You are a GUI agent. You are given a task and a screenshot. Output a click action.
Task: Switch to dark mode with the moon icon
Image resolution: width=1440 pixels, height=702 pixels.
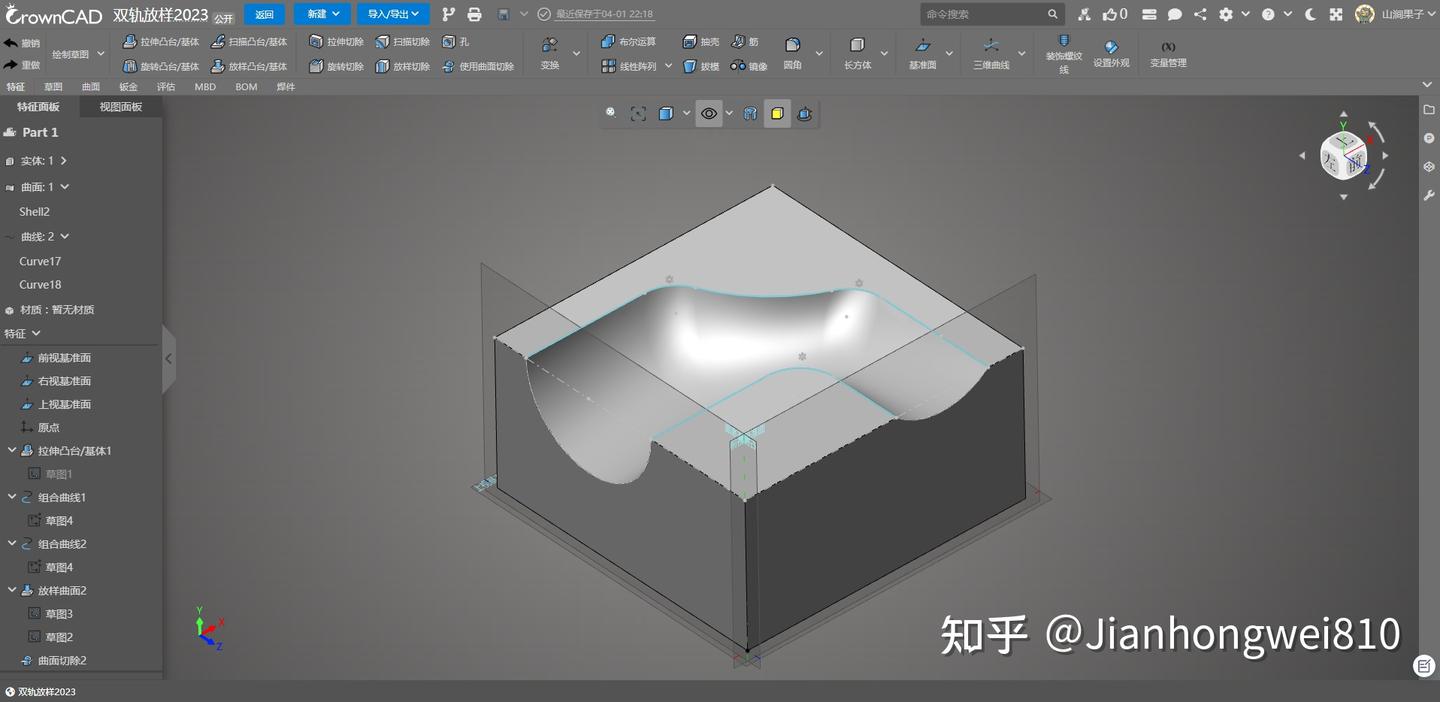1311,15
